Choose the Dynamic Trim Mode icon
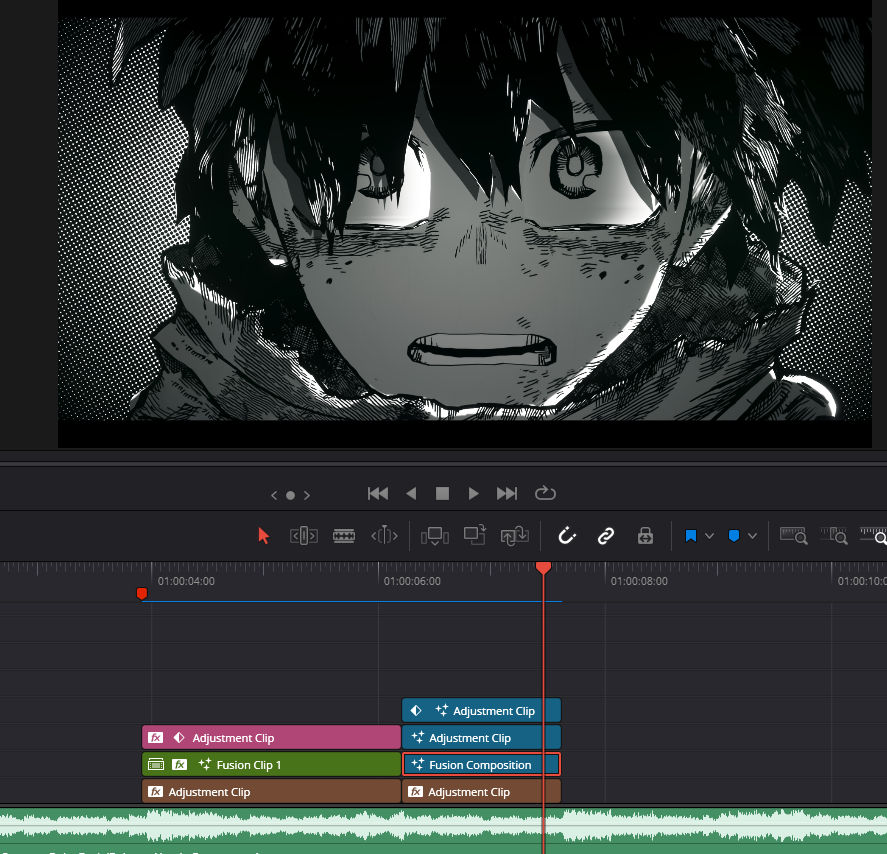 point(384,535)
